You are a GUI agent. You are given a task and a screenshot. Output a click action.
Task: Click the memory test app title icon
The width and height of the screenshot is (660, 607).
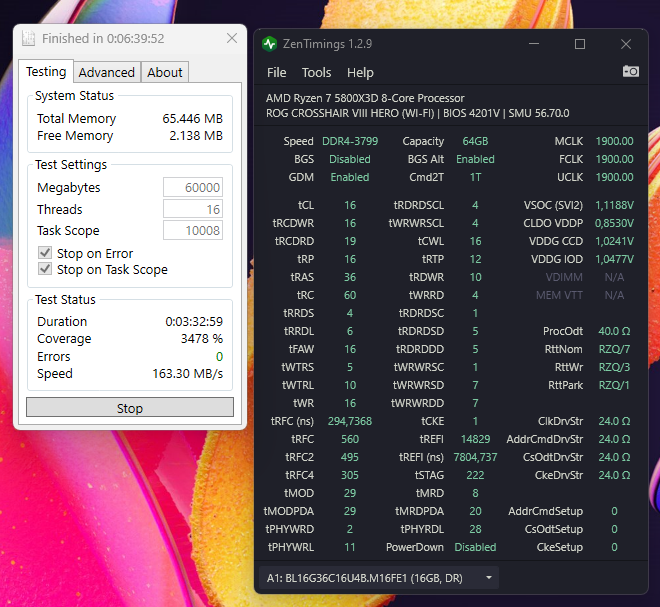coord(29,38)
